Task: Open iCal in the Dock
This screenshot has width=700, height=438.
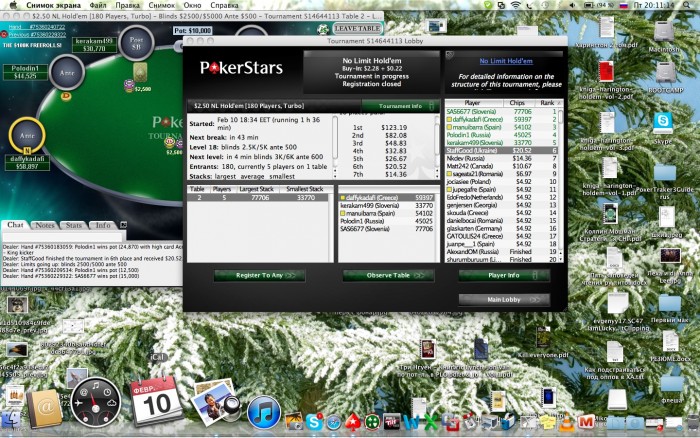Action: 157,401
